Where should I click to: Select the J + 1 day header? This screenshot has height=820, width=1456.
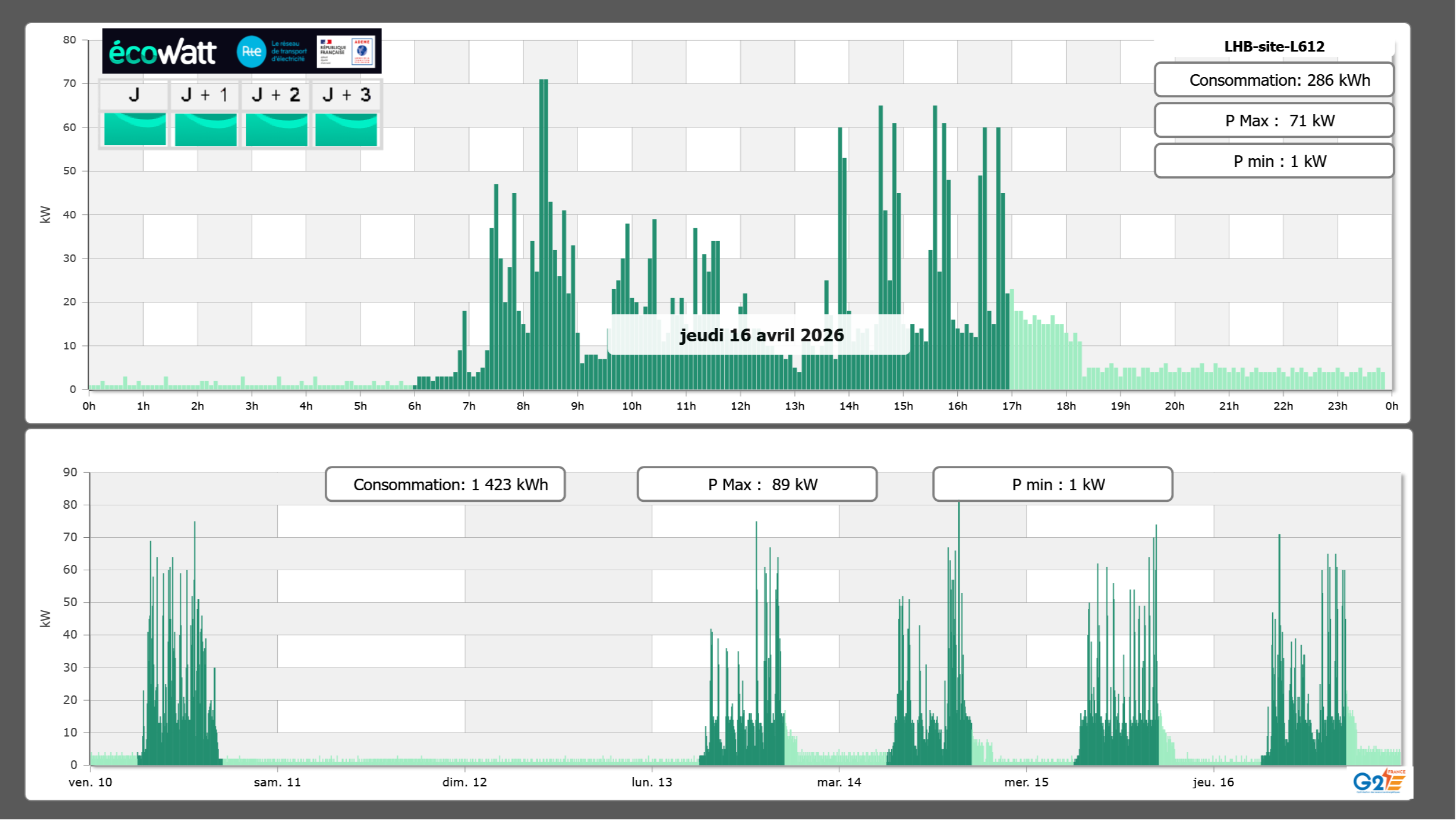[x=204, y=94]
